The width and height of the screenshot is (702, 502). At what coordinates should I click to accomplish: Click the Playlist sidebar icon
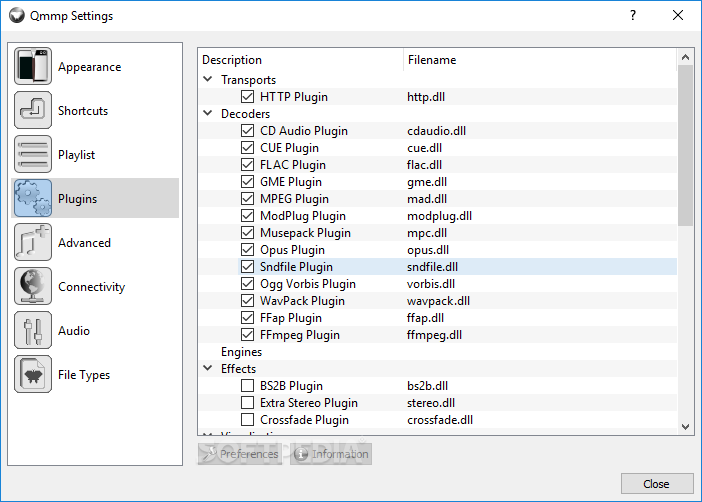coord(33,154)
